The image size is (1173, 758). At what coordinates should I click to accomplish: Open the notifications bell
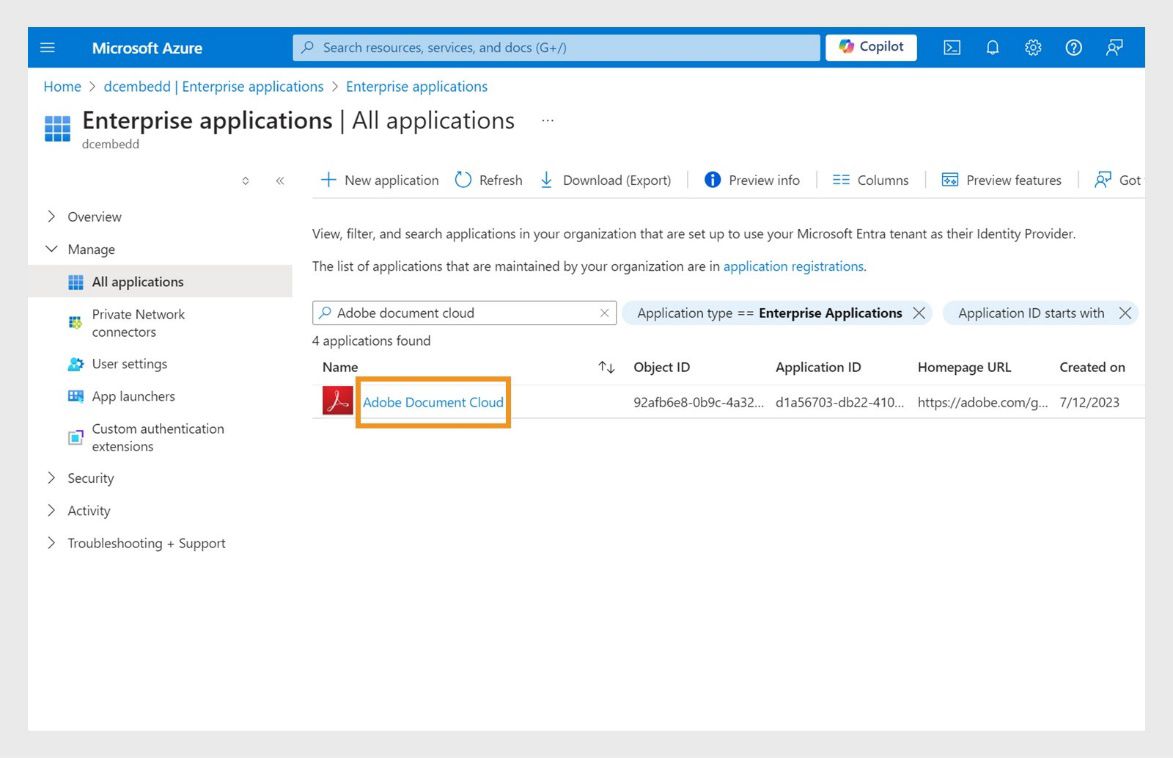(x=991, y=47)
